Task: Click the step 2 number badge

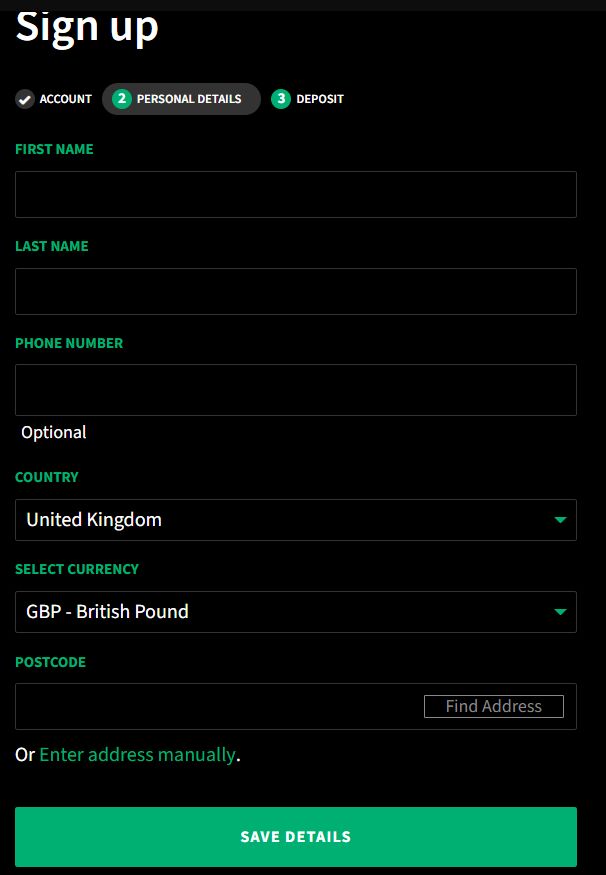Action: coord(122,99)
